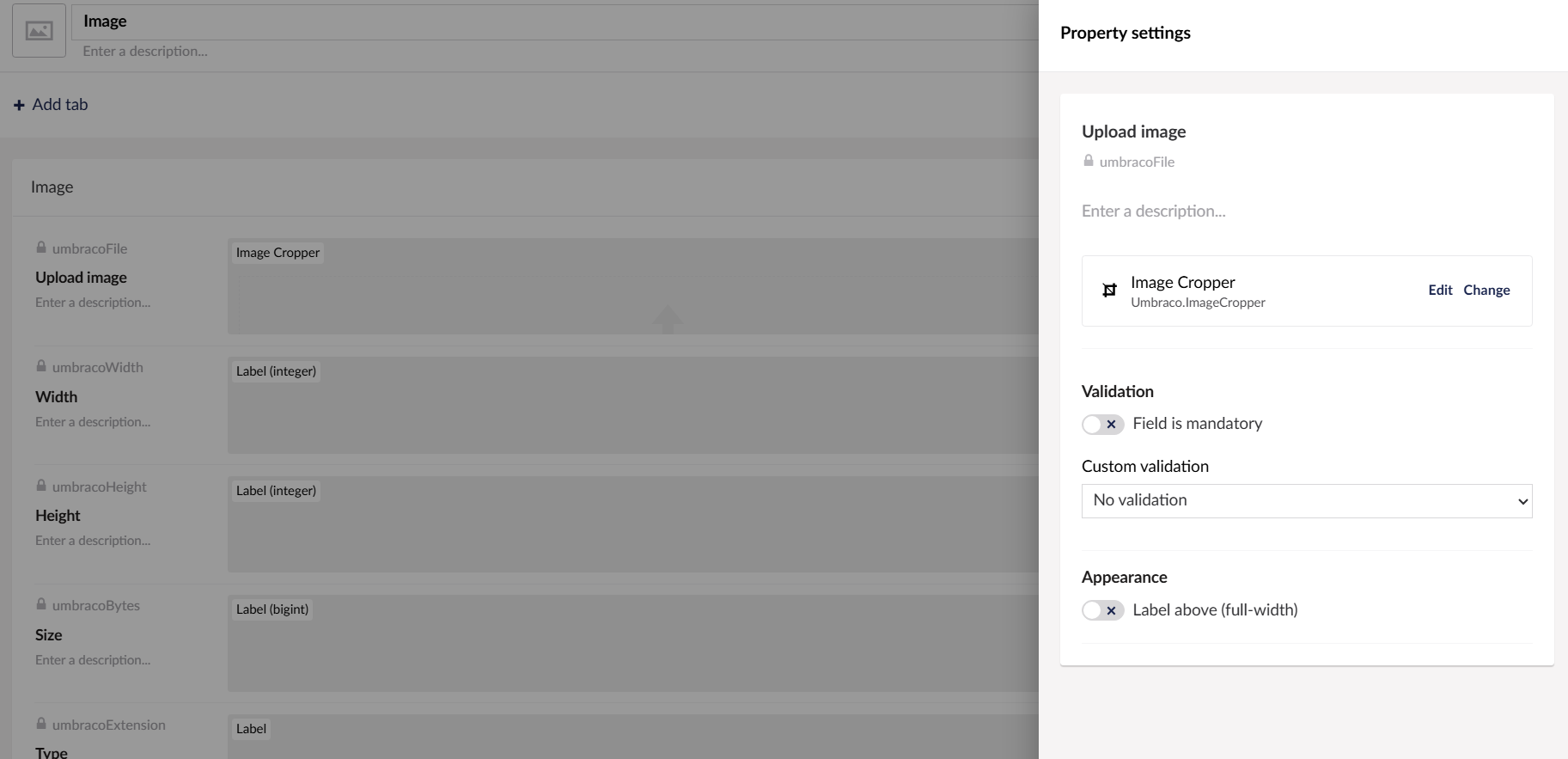Click the plus icon for Add tab
1568x759 pixels.
click(x=19, y=105)
